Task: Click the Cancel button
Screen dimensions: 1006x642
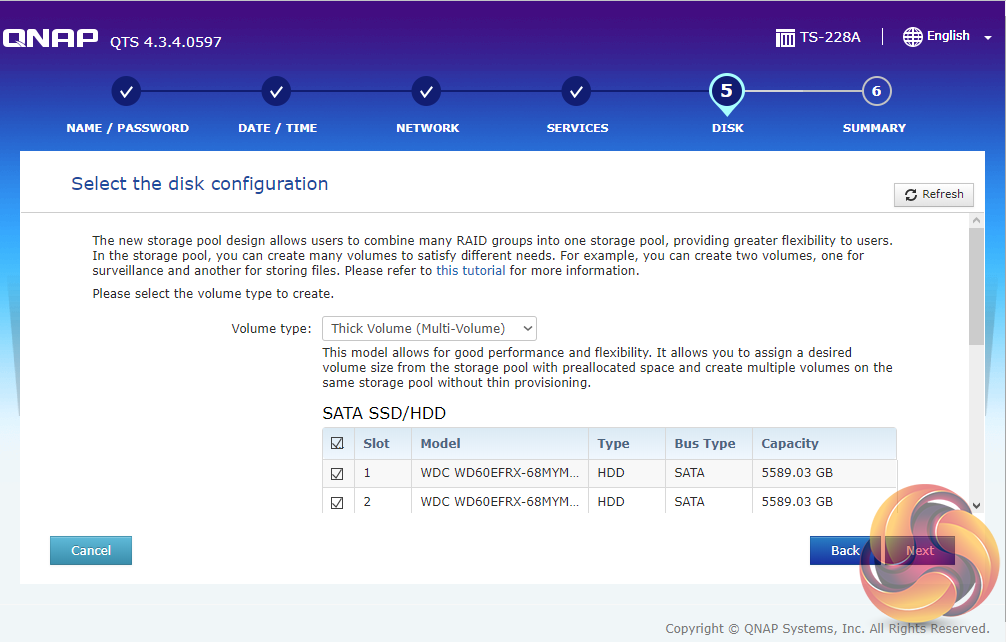Action: 91,550
